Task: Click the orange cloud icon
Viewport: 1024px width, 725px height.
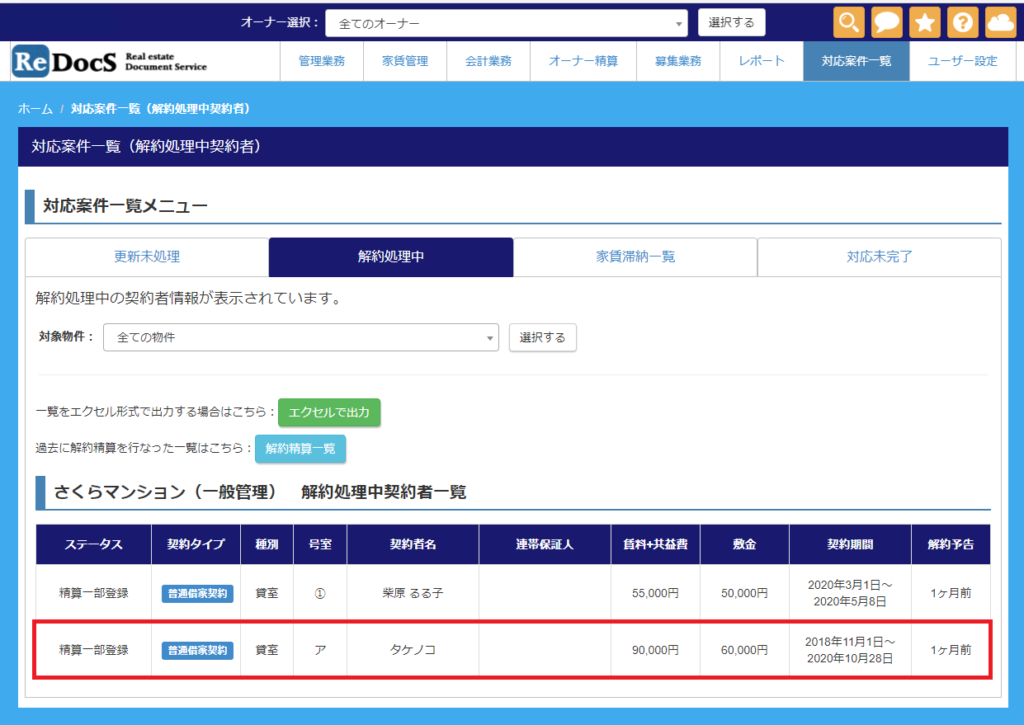Action: coord(1000,22)
